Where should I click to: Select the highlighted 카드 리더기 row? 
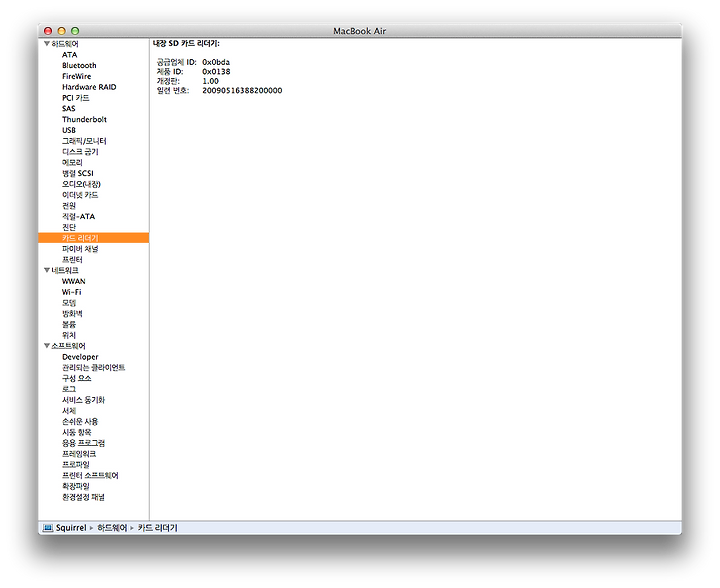(x=94, y=238)
